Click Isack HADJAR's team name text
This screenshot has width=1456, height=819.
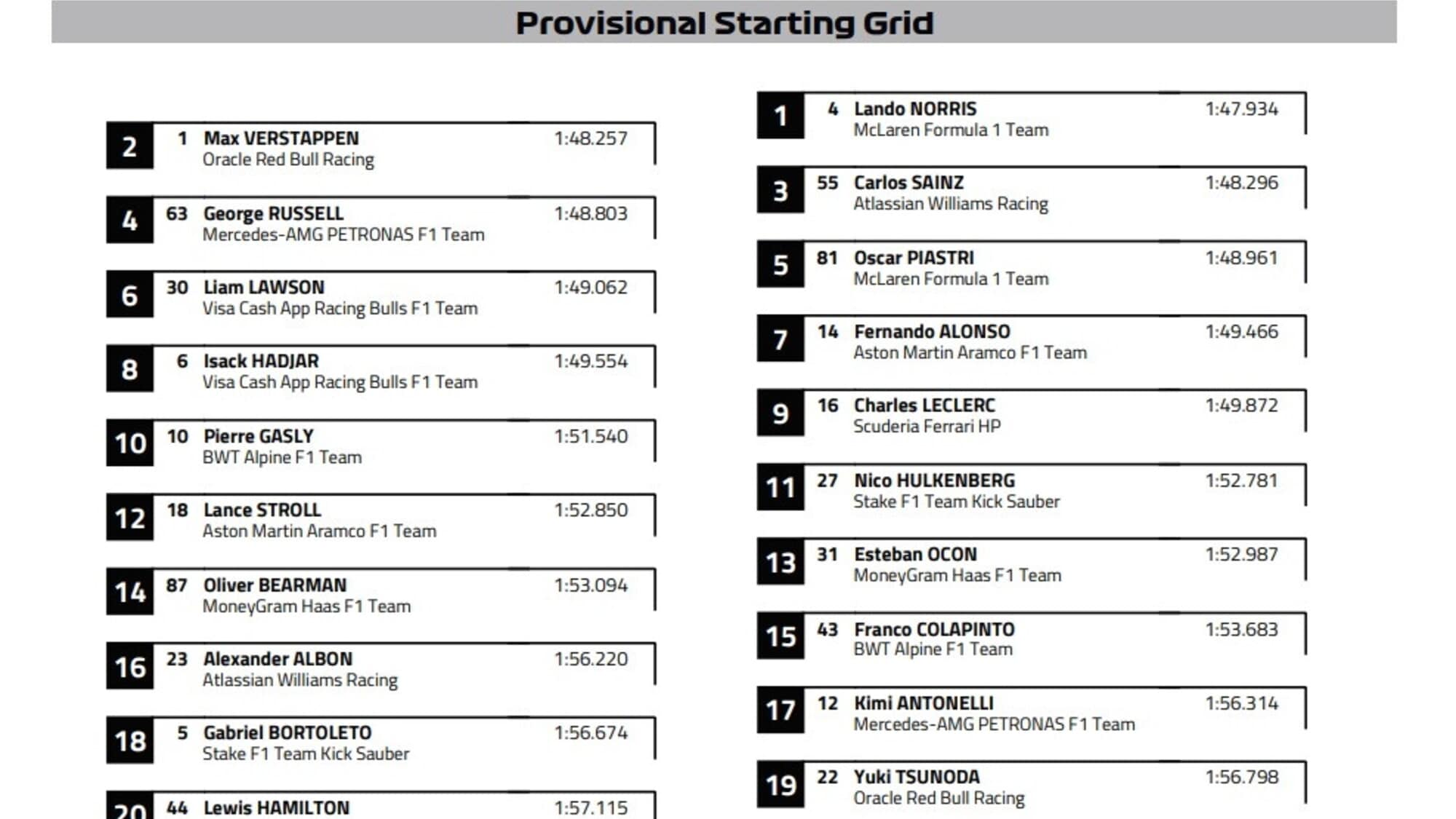(x=340, y=382)
